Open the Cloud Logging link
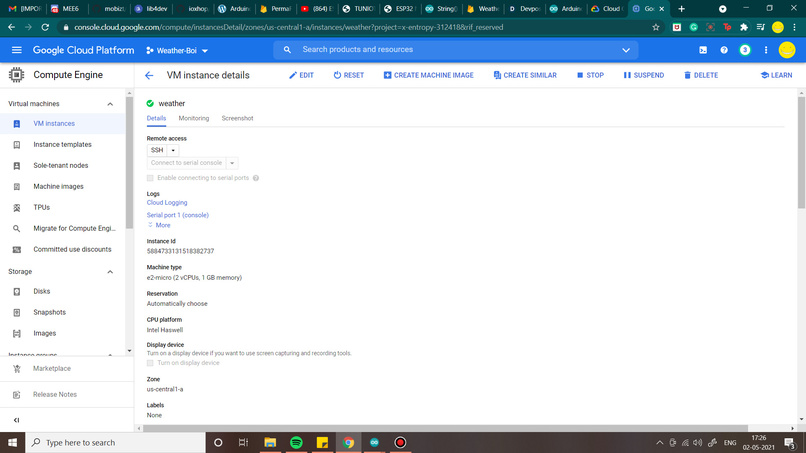The width and height of the screenshot is (806, 453). [x=167, y=203]
